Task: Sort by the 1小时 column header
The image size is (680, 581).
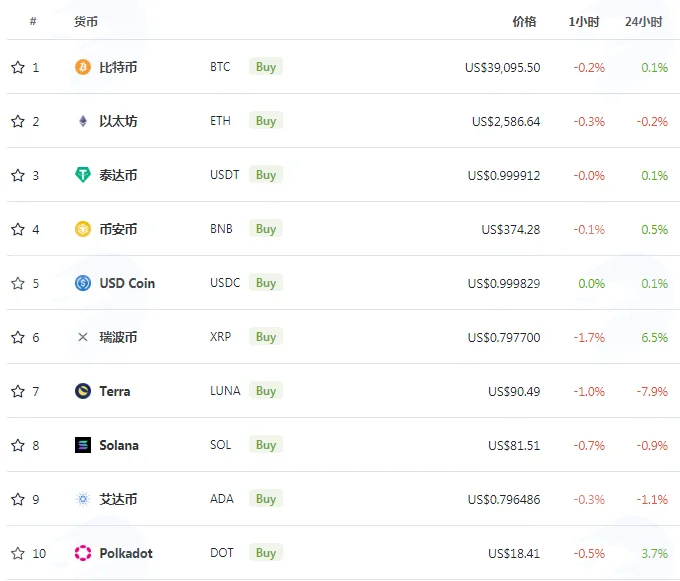Action: coord(584,22)
